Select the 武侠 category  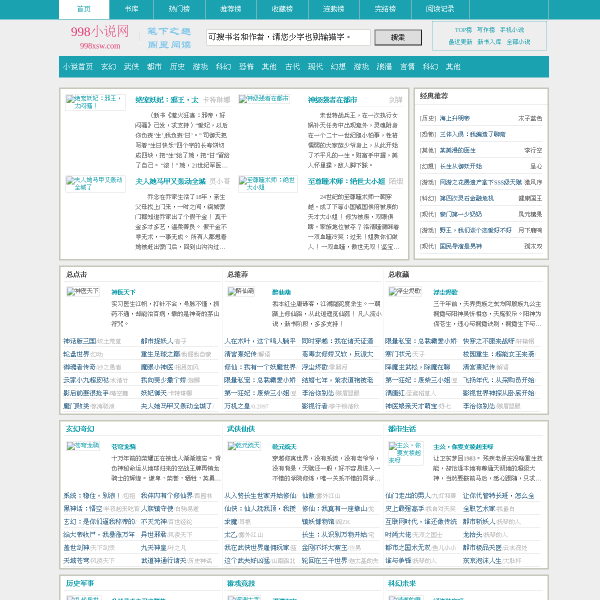pos(131,67)
